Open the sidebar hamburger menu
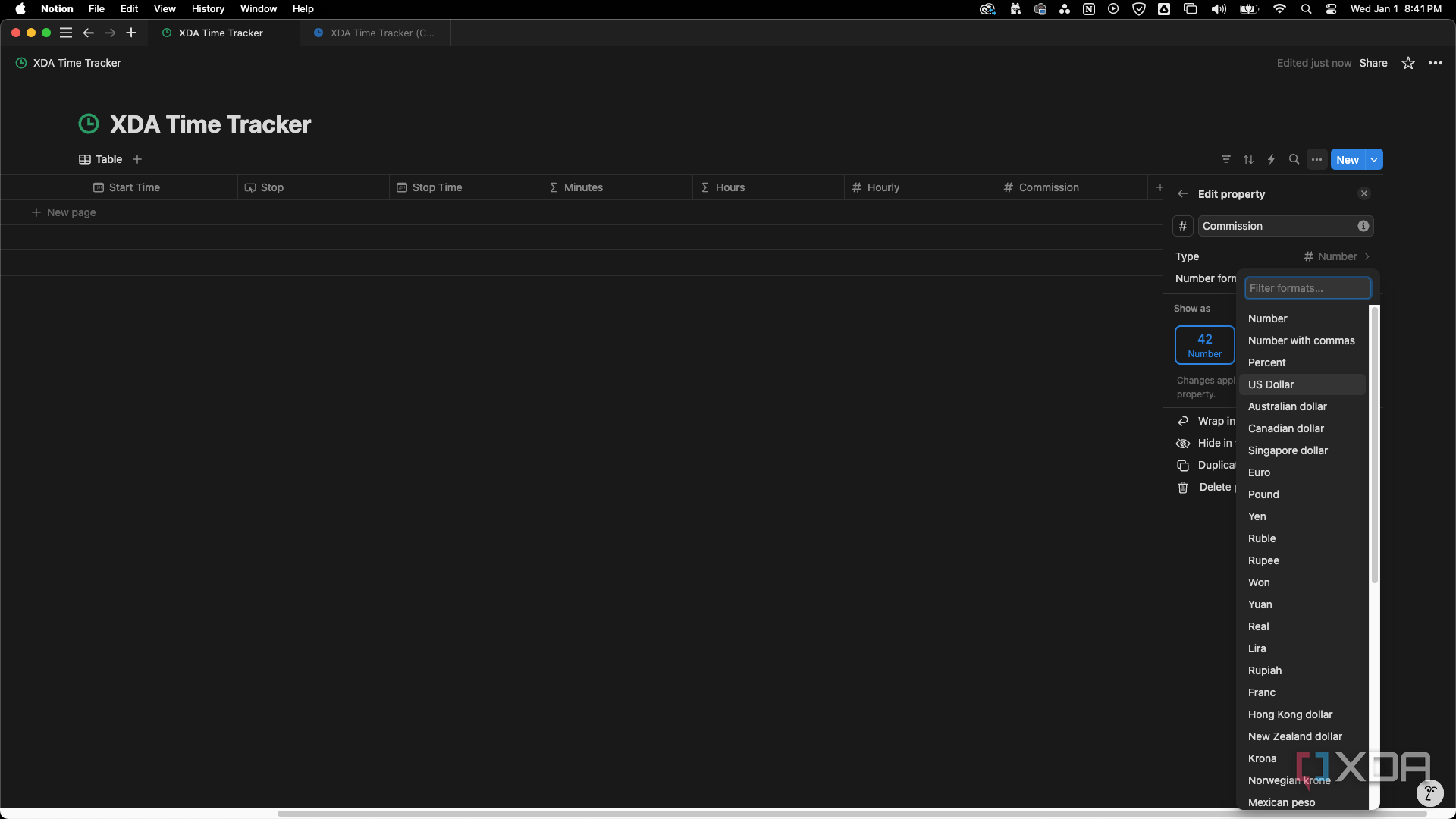The image size is (1456, 819). (66, 33)
